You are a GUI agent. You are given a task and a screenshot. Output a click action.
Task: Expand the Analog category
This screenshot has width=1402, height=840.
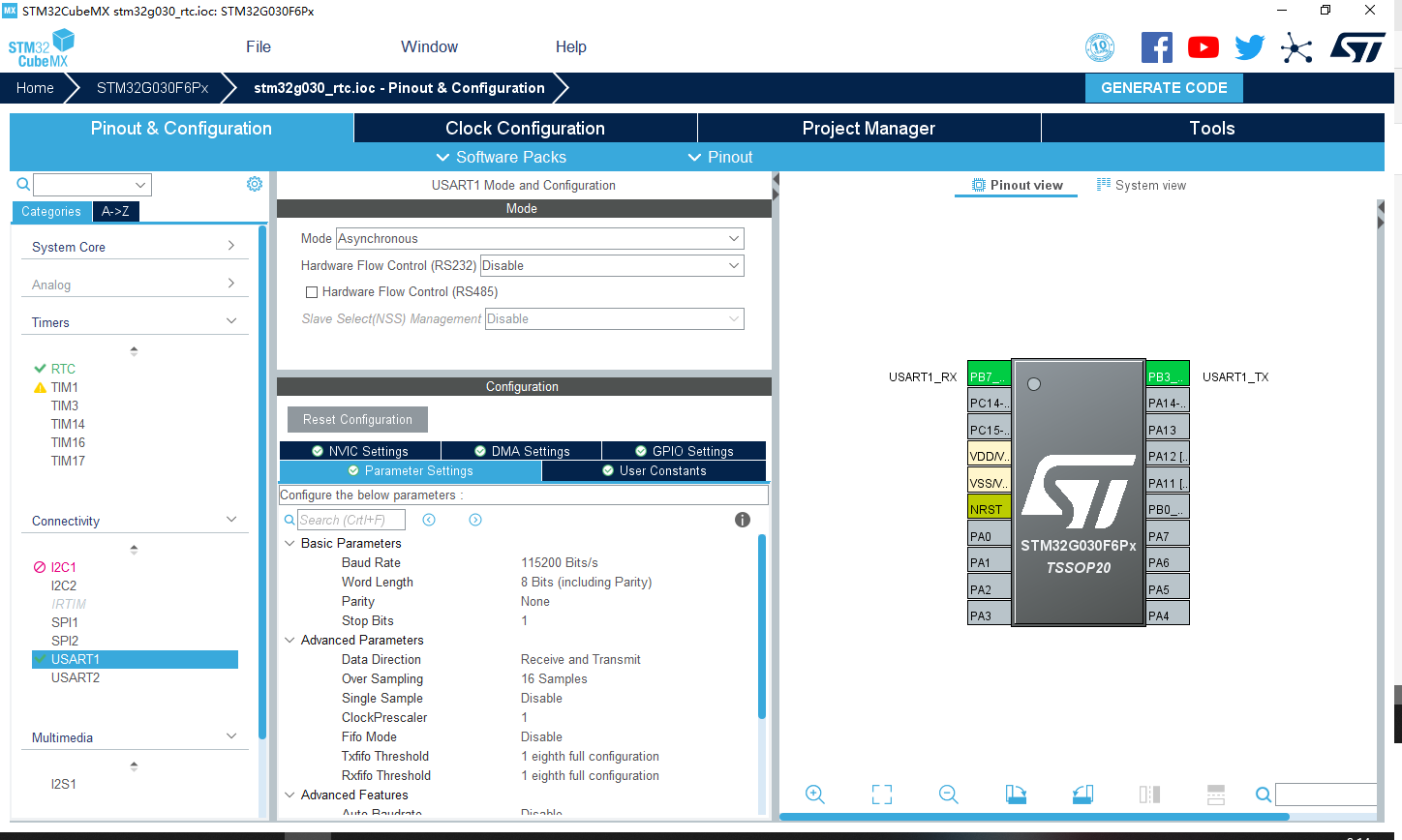tap(134, 285)
